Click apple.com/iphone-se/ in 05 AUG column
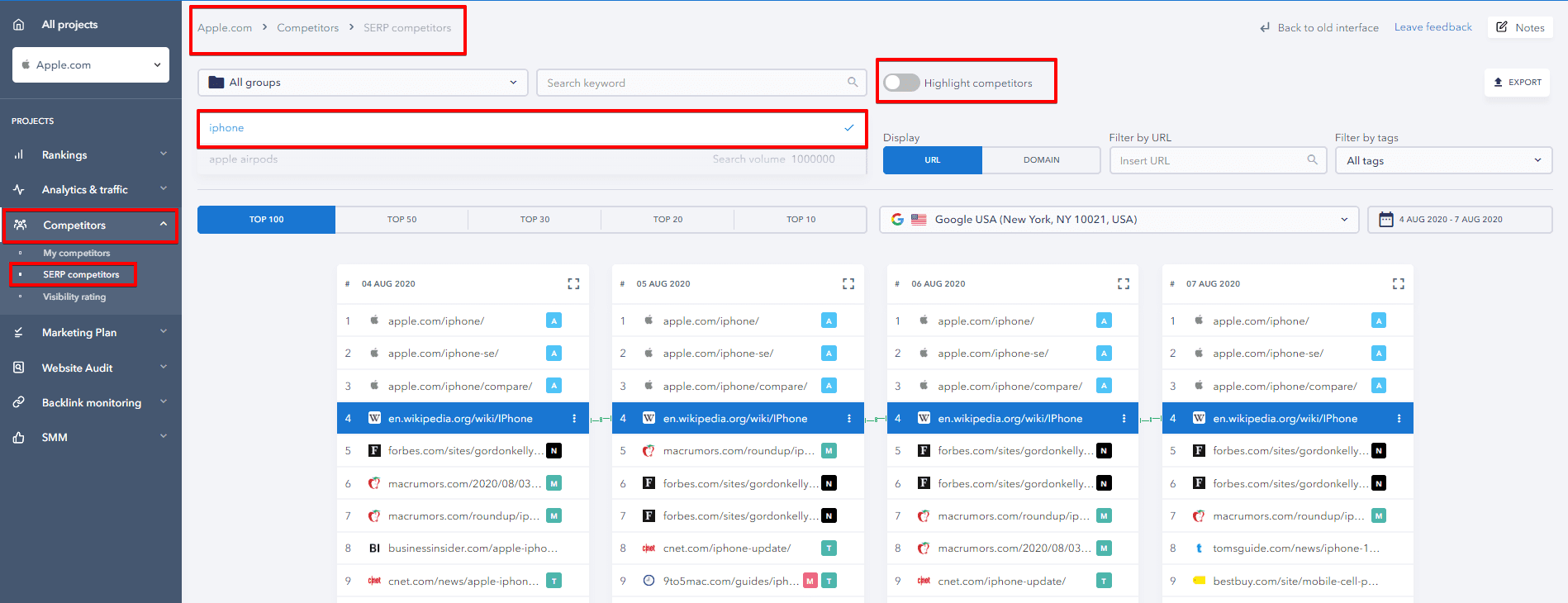The image size is (1568, 603). pos(719,354)
